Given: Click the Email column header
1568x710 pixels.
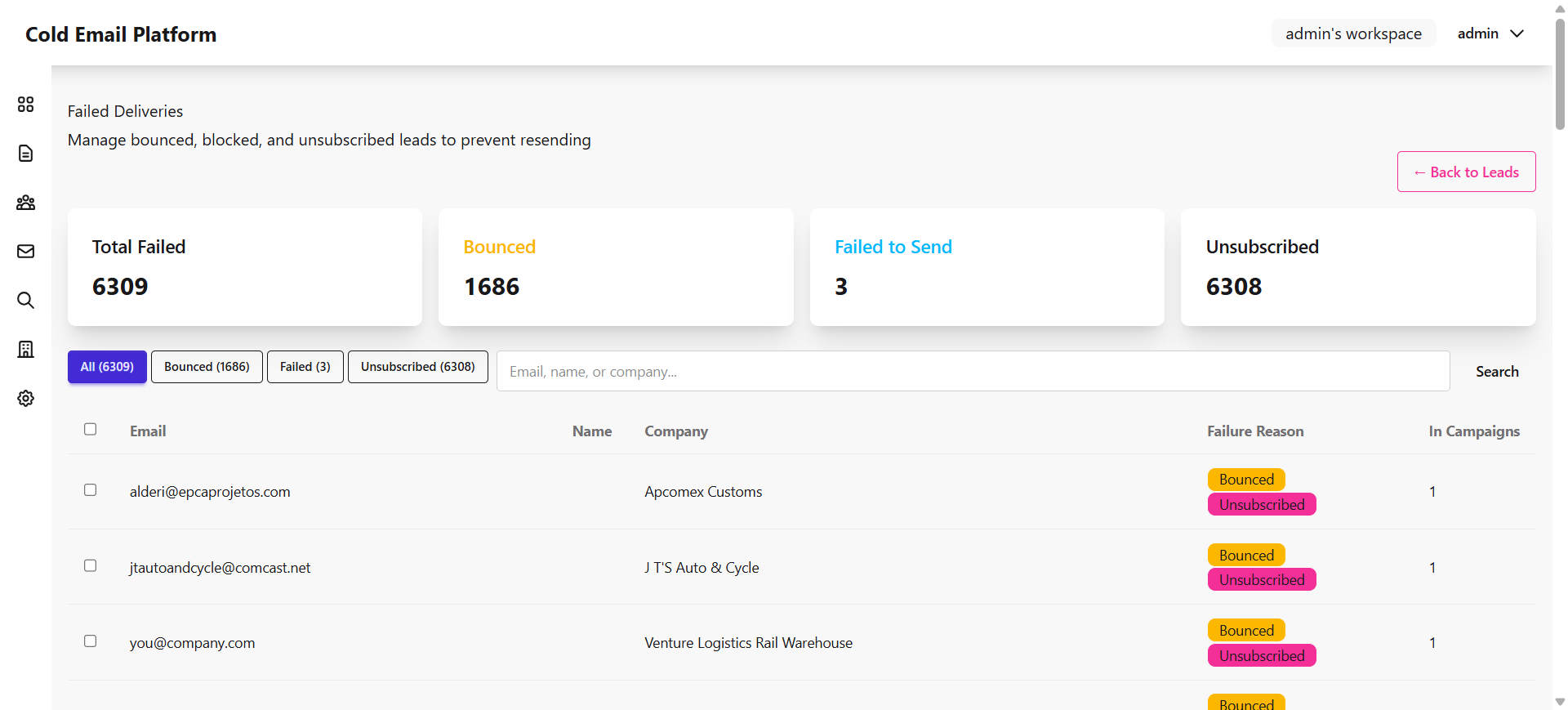Looking at the screenshot, I should [148, 431].
